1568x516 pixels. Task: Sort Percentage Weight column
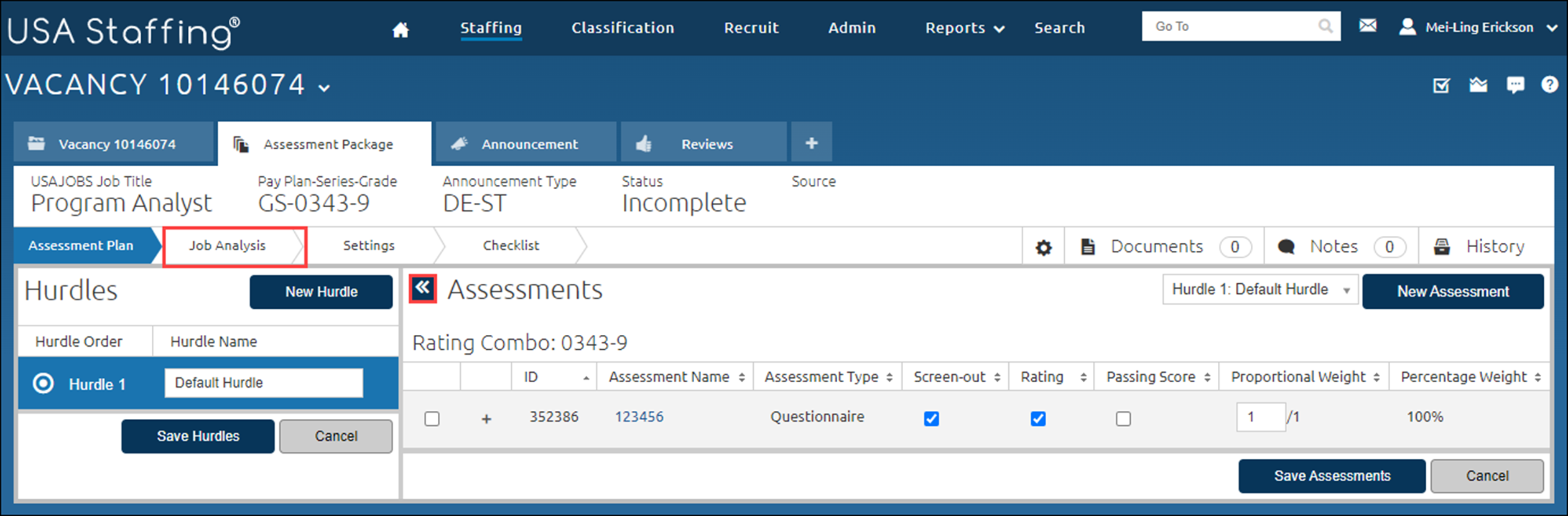point(1538,377)
